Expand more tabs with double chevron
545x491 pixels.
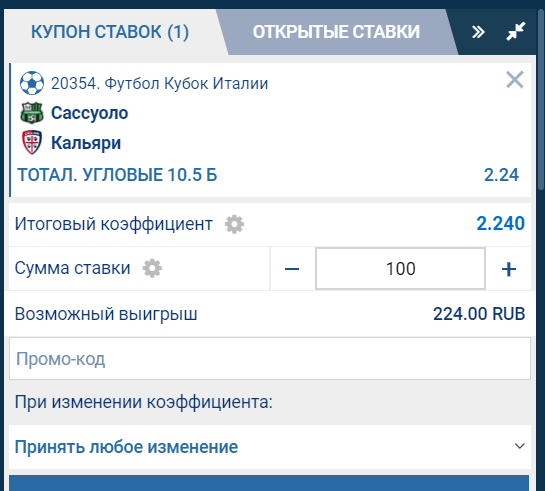point(478,32)
